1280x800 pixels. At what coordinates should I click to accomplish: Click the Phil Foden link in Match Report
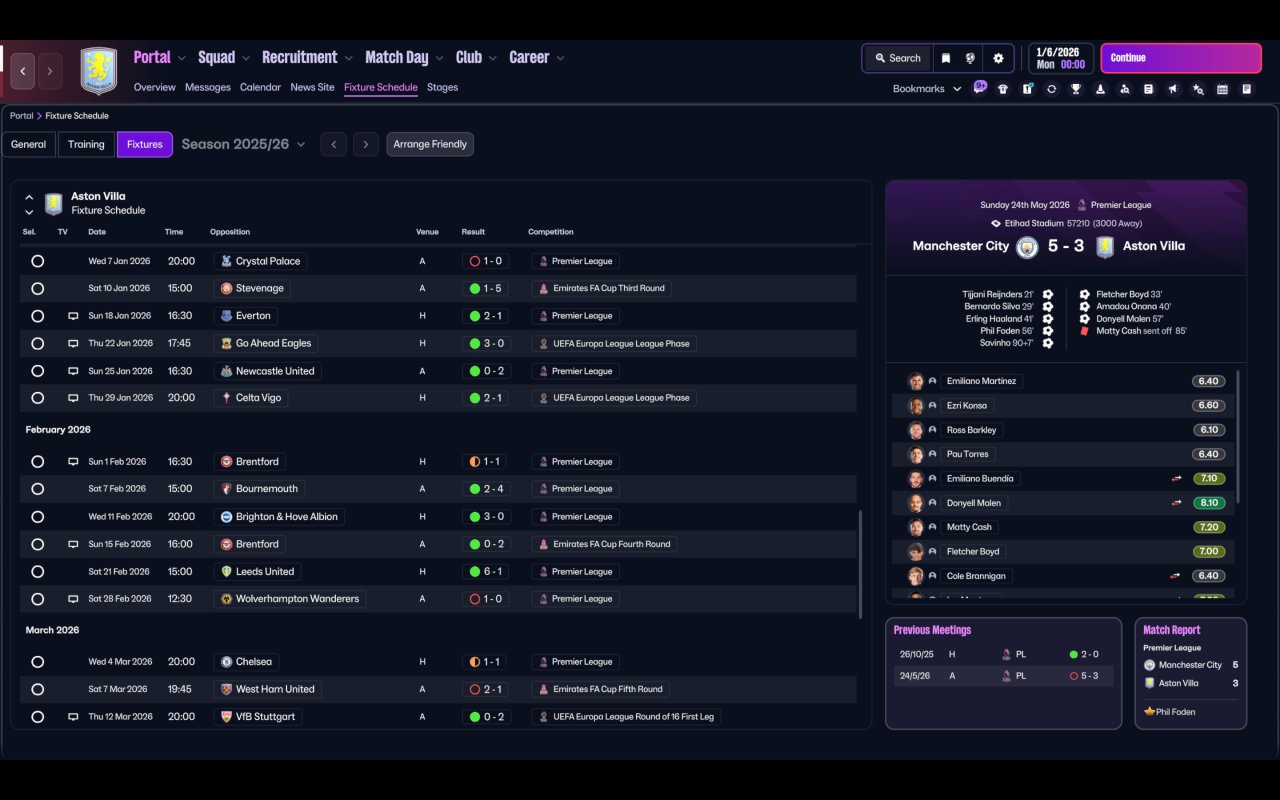[x=1176, y=712]
